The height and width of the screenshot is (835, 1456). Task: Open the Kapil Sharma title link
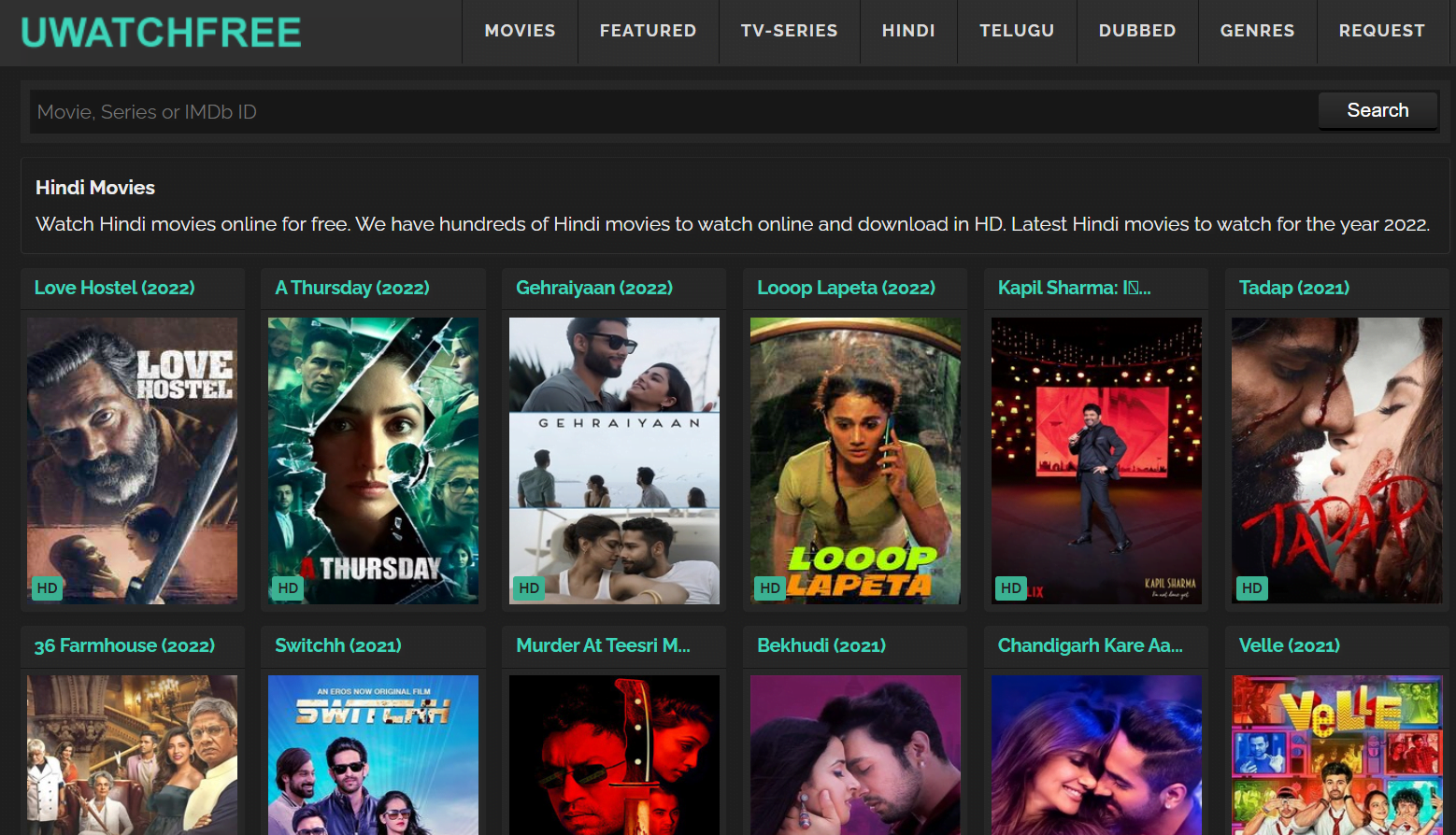pos(1075,288)
